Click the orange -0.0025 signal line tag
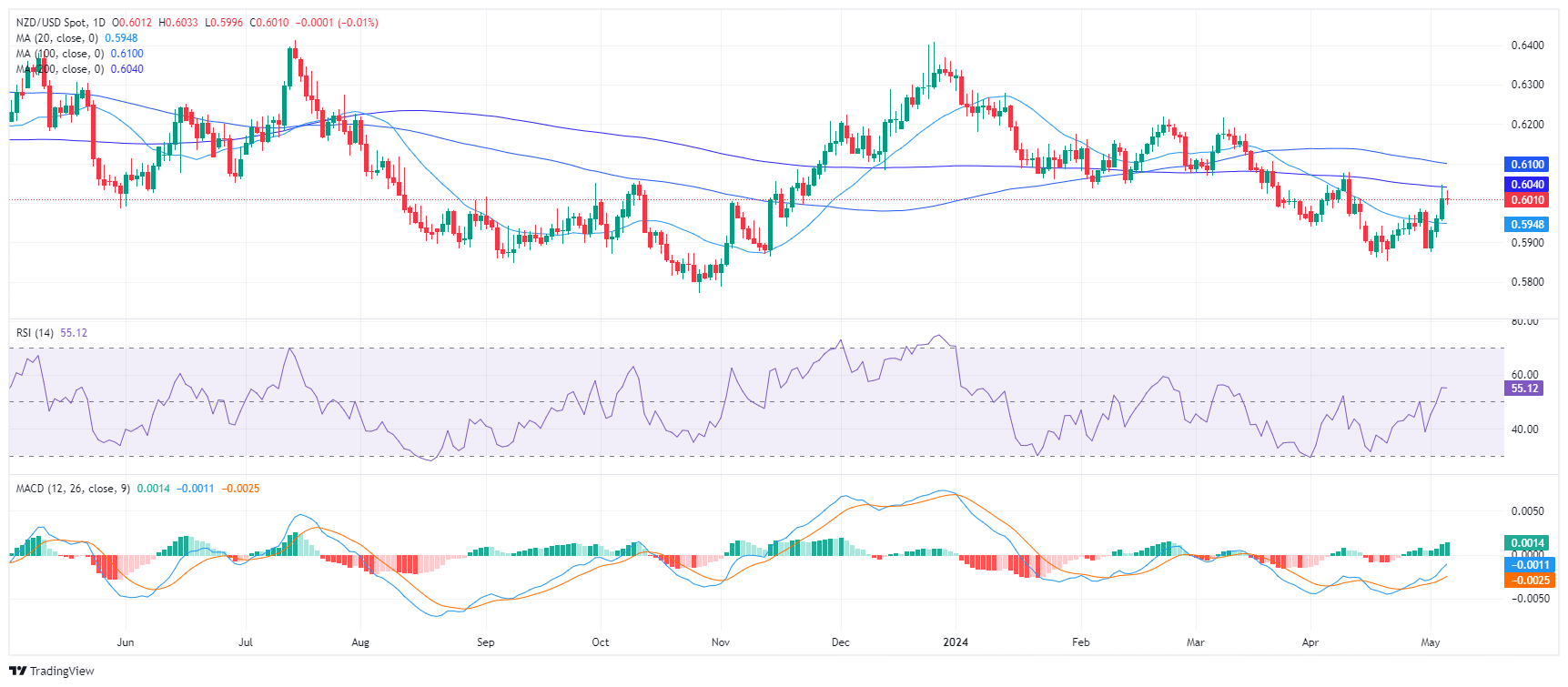 [x=1527, y=581]
